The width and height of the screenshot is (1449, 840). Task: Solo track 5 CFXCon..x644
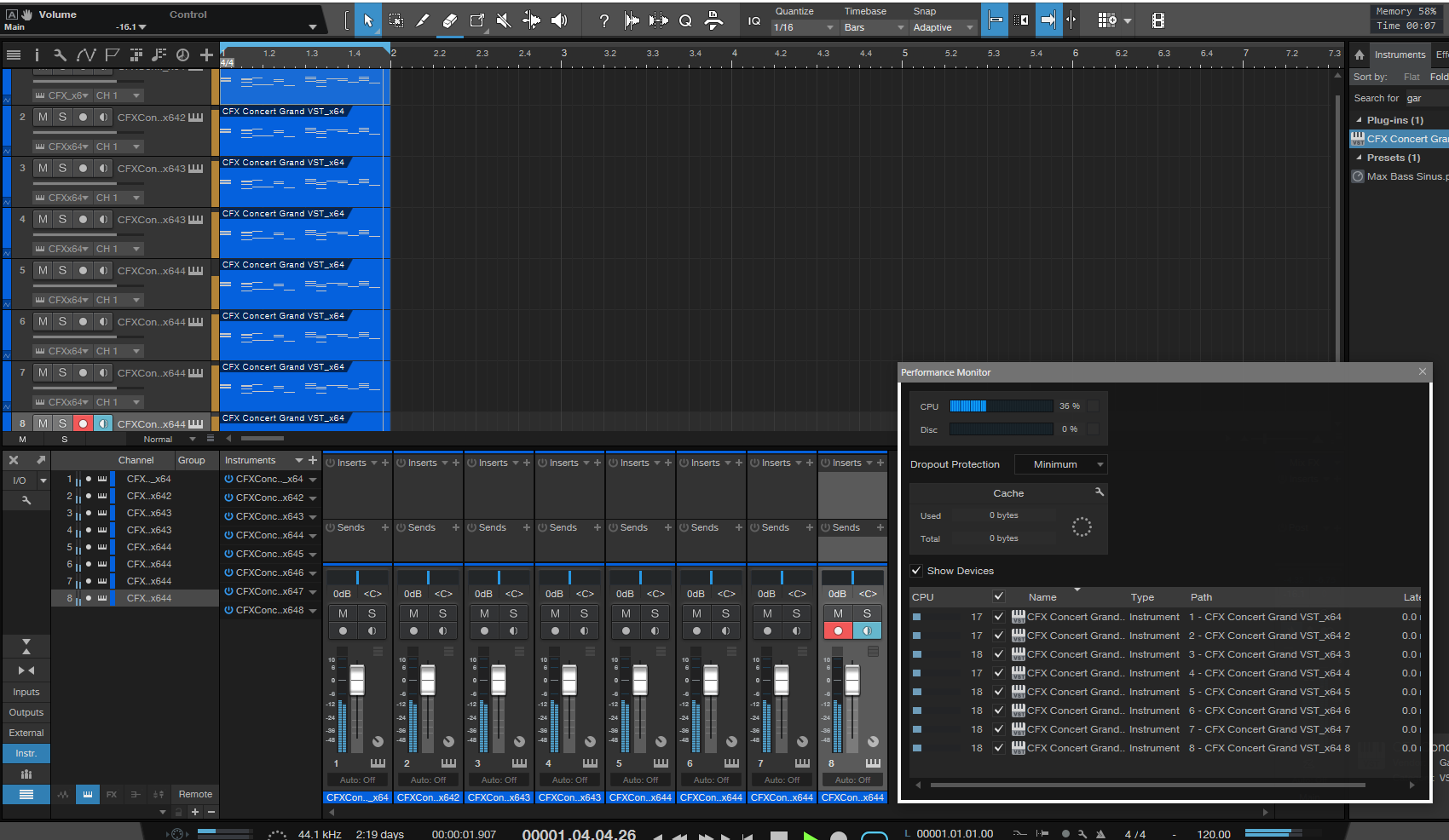tap(62, 270)
